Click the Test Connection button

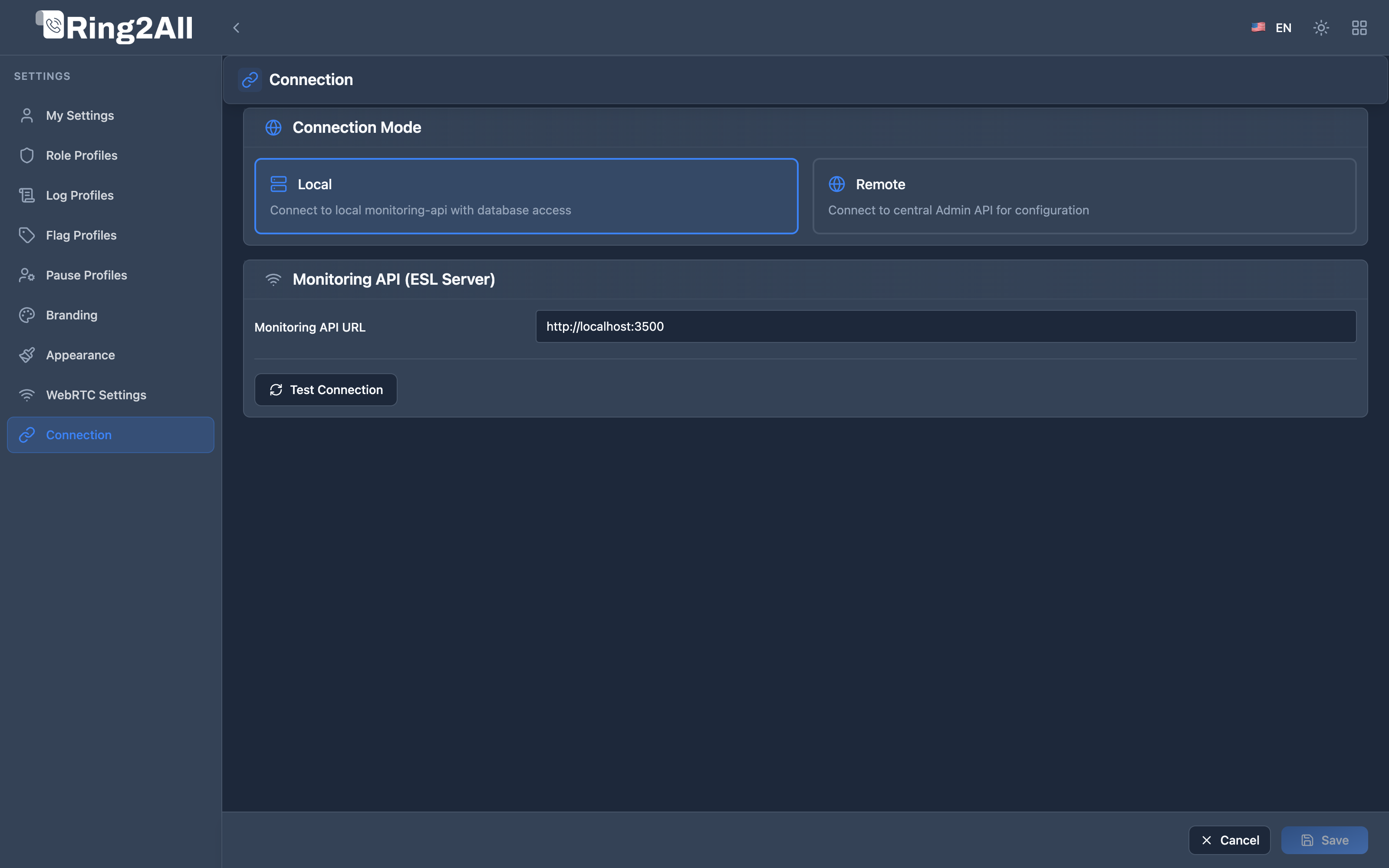(326, 390)
